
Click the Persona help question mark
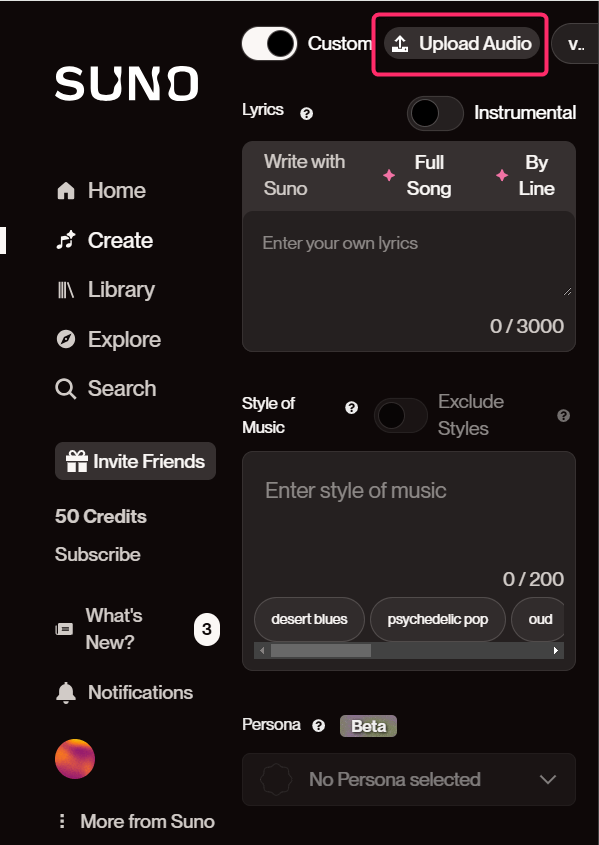tap(319, 726)
